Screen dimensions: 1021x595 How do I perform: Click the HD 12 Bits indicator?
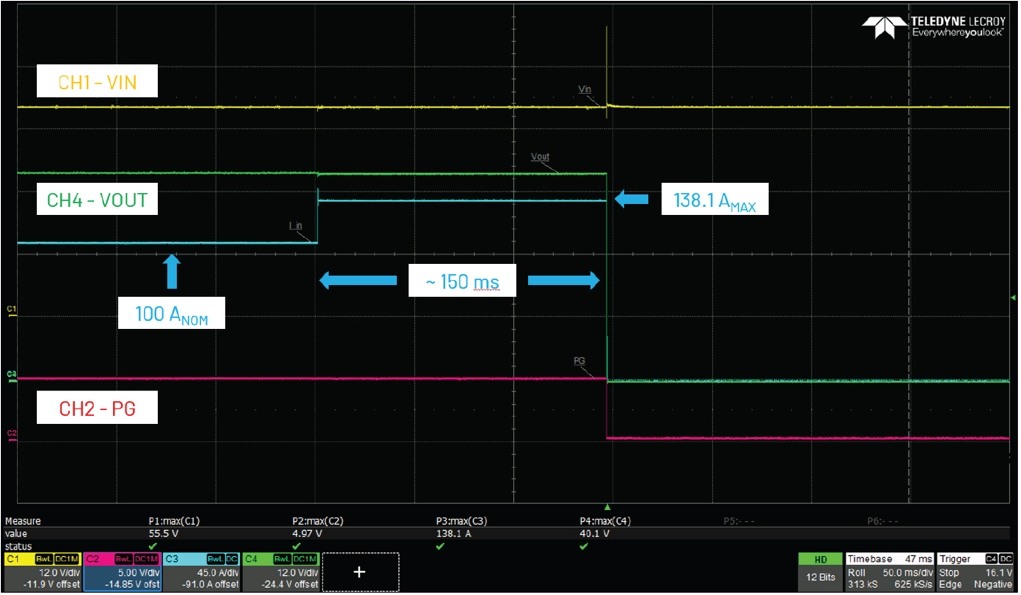819,571
